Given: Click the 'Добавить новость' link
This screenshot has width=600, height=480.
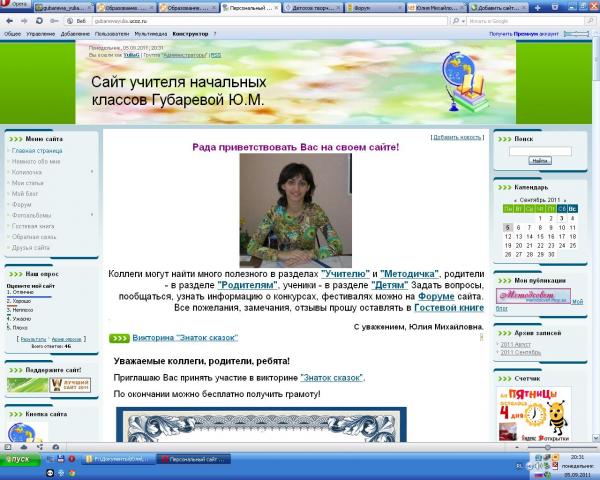Looking at the screenshot, I should point(457,137).
